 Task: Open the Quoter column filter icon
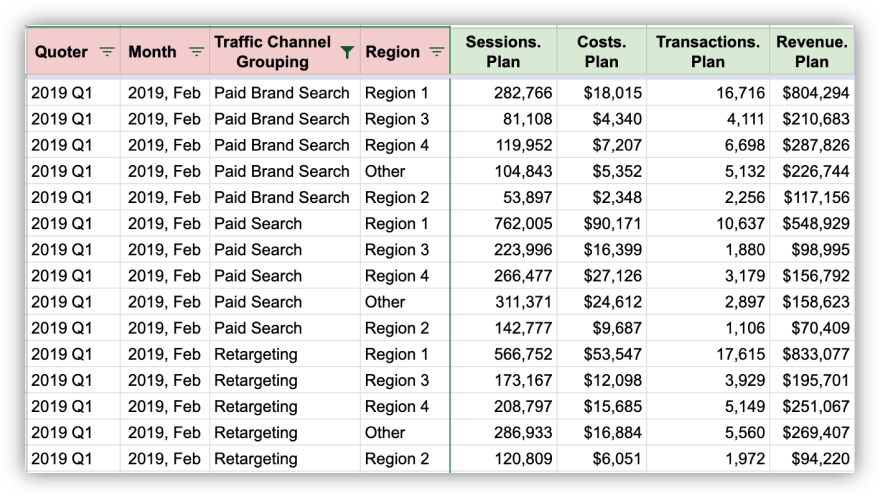(x=107, y=52)
